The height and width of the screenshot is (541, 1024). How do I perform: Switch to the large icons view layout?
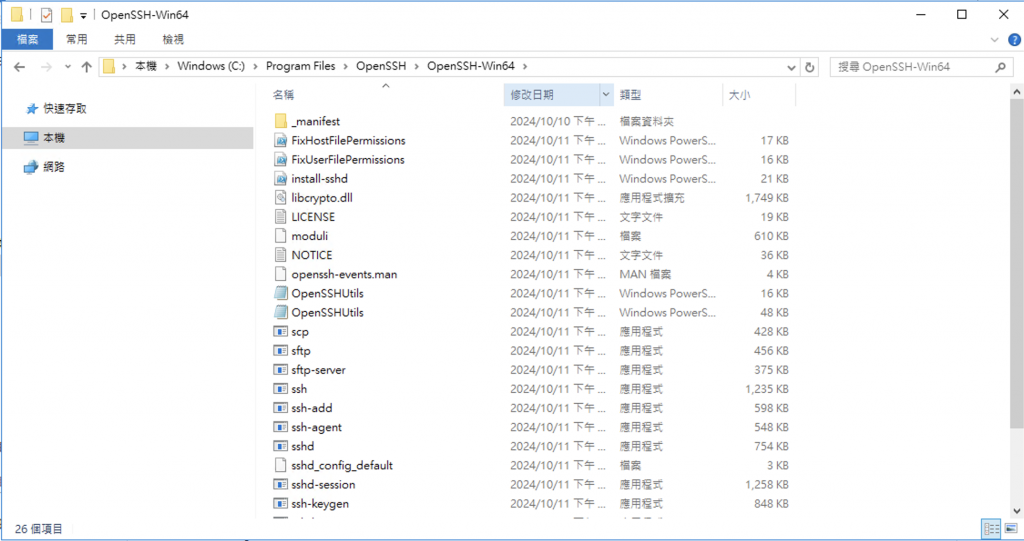1011,528
